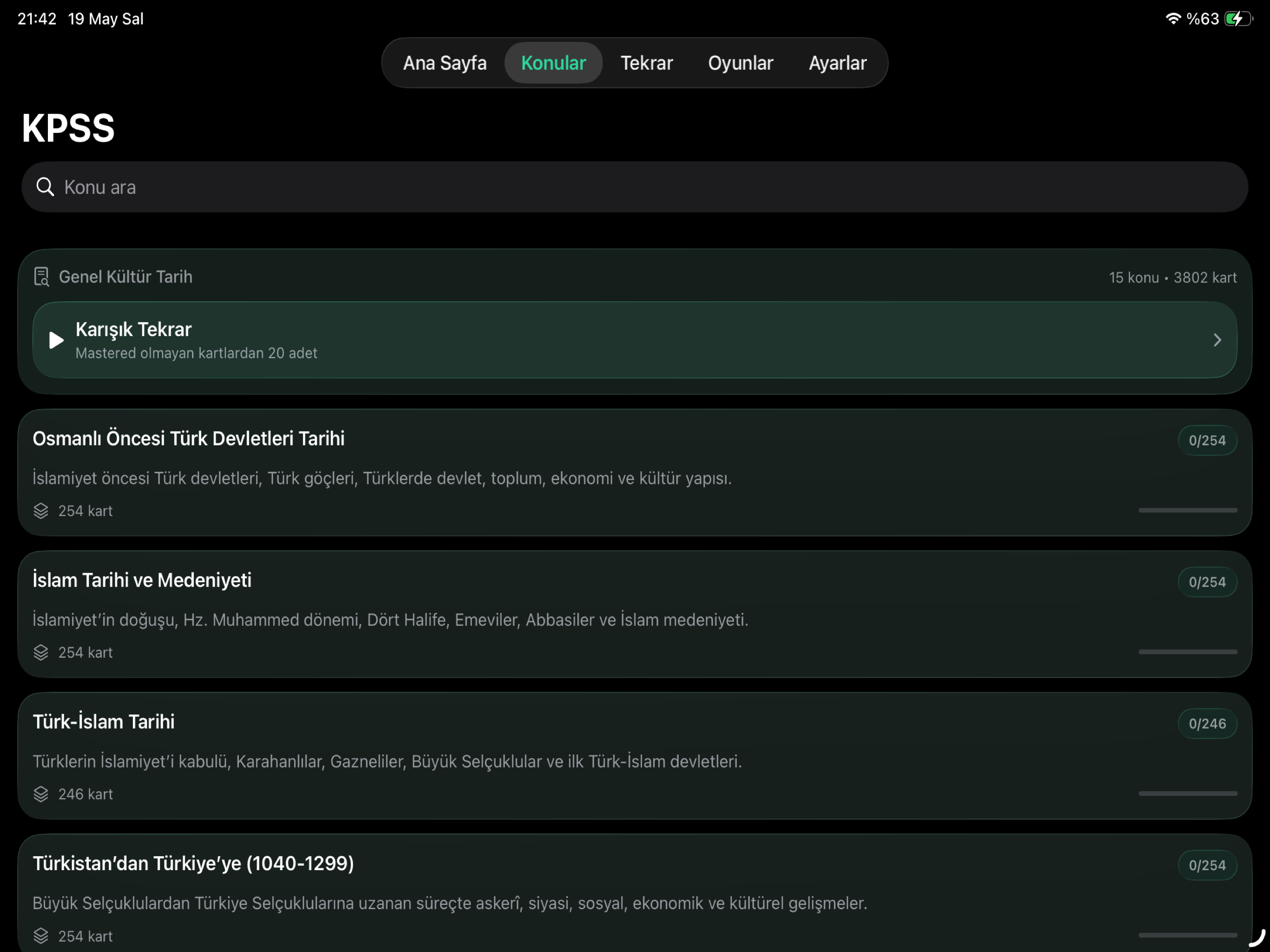Tap the 21:42 clock in status bar
Screen dimensions: 1270x952
click(x=37, y=19)
